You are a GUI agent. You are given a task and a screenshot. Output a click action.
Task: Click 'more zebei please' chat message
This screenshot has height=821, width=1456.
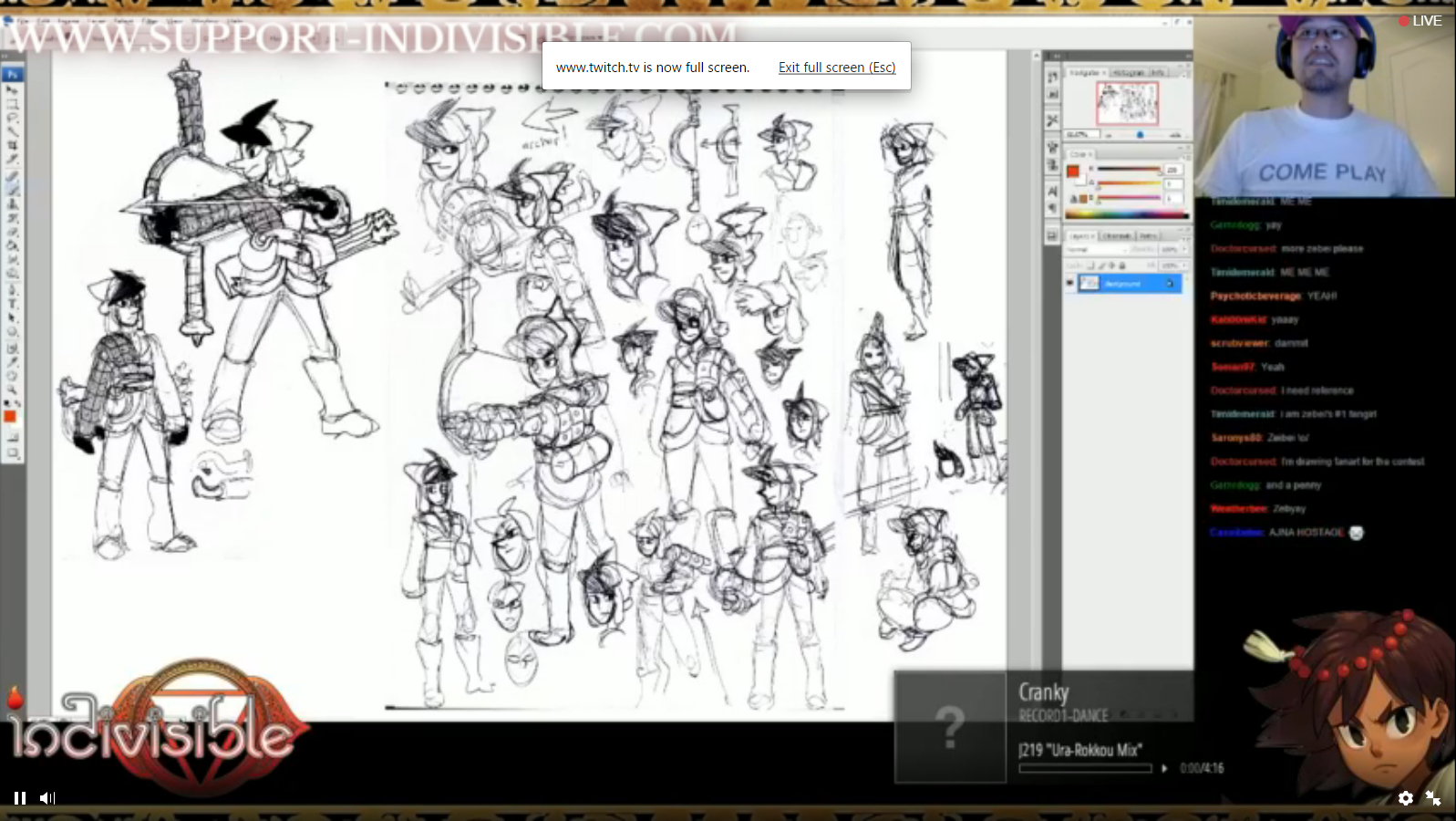click(x=1322, y=248)
